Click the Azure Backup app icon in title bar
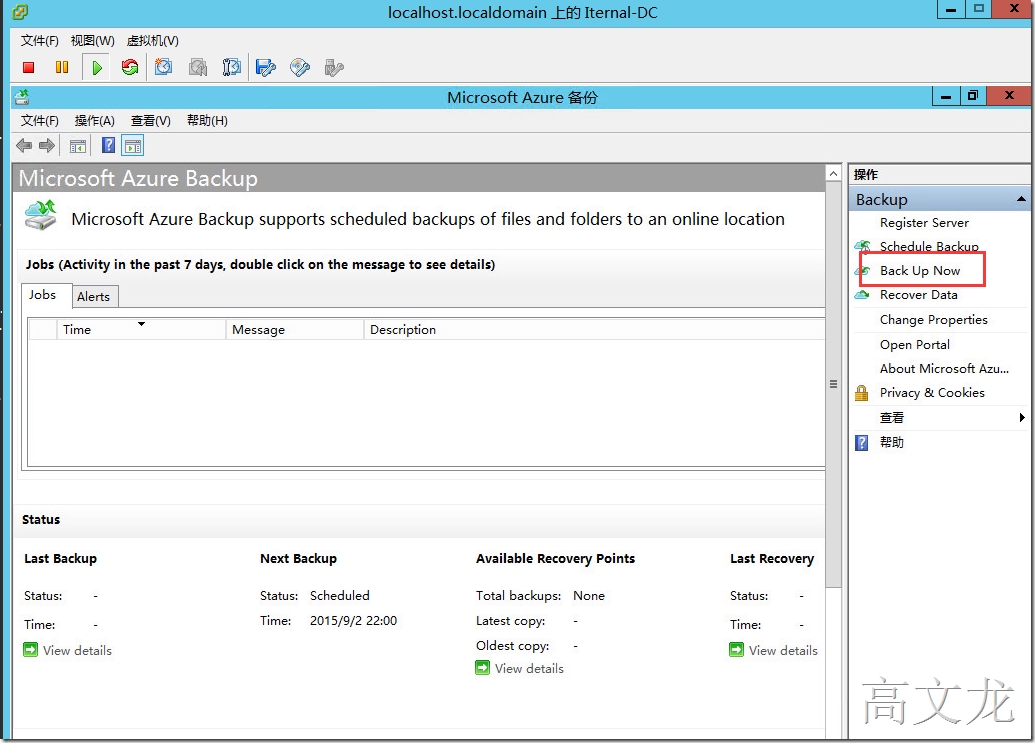 (22, 98)
